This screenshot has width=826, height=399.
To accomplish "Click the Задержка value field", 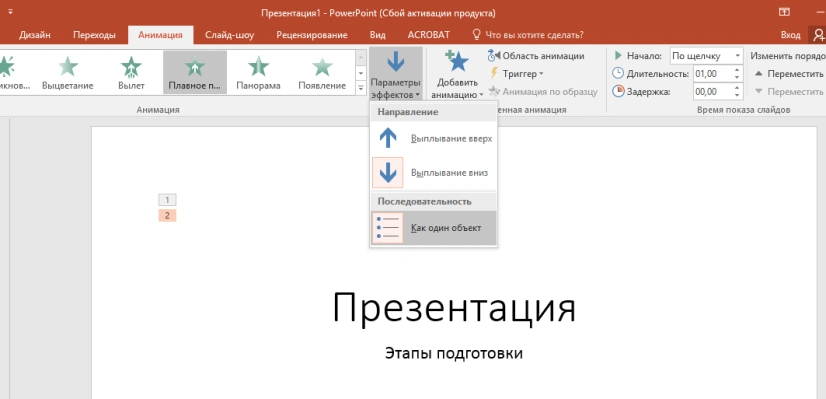I will (713, 92).
